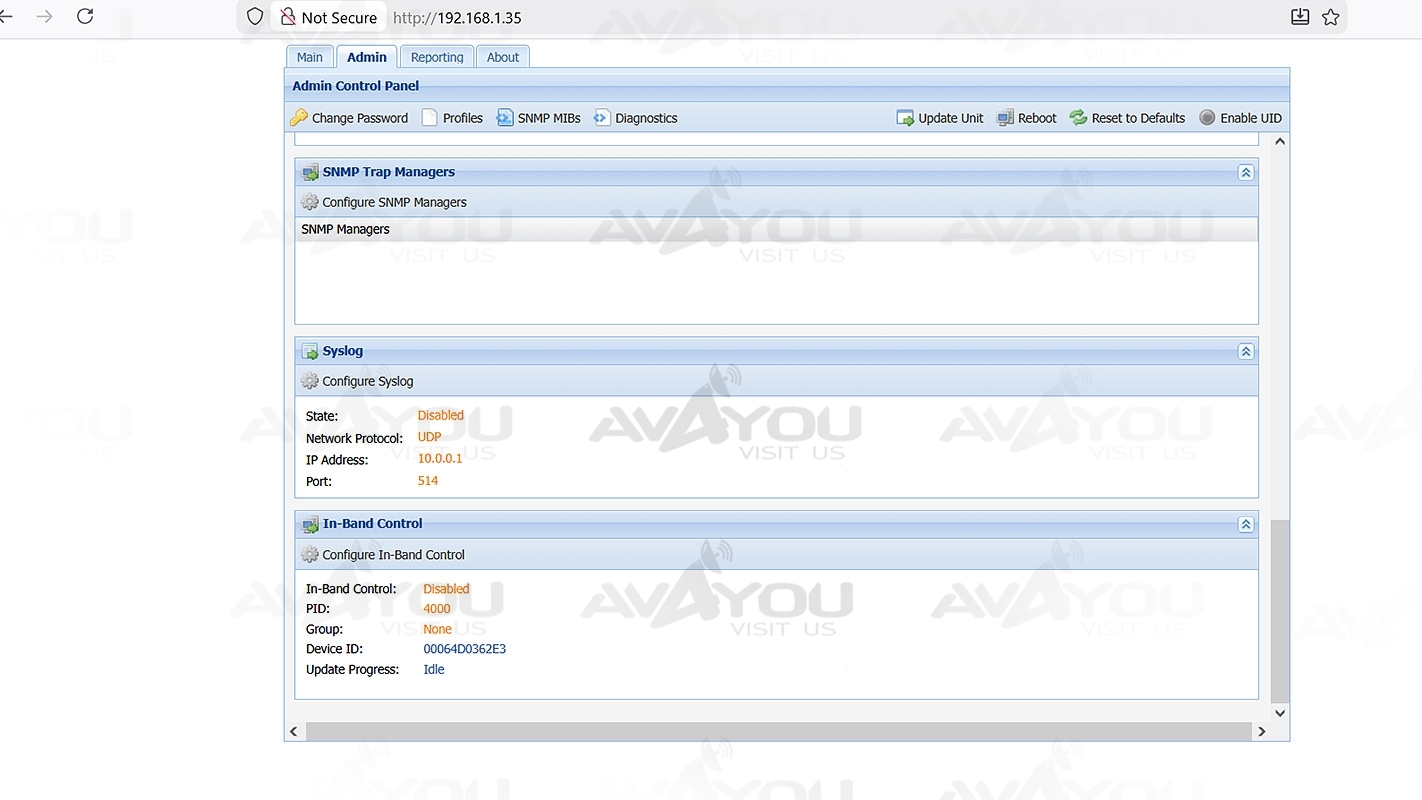Click Configure SNMP Managers gear icon
Viewport: 1422px width, 800px height.
tap(310, 202)
